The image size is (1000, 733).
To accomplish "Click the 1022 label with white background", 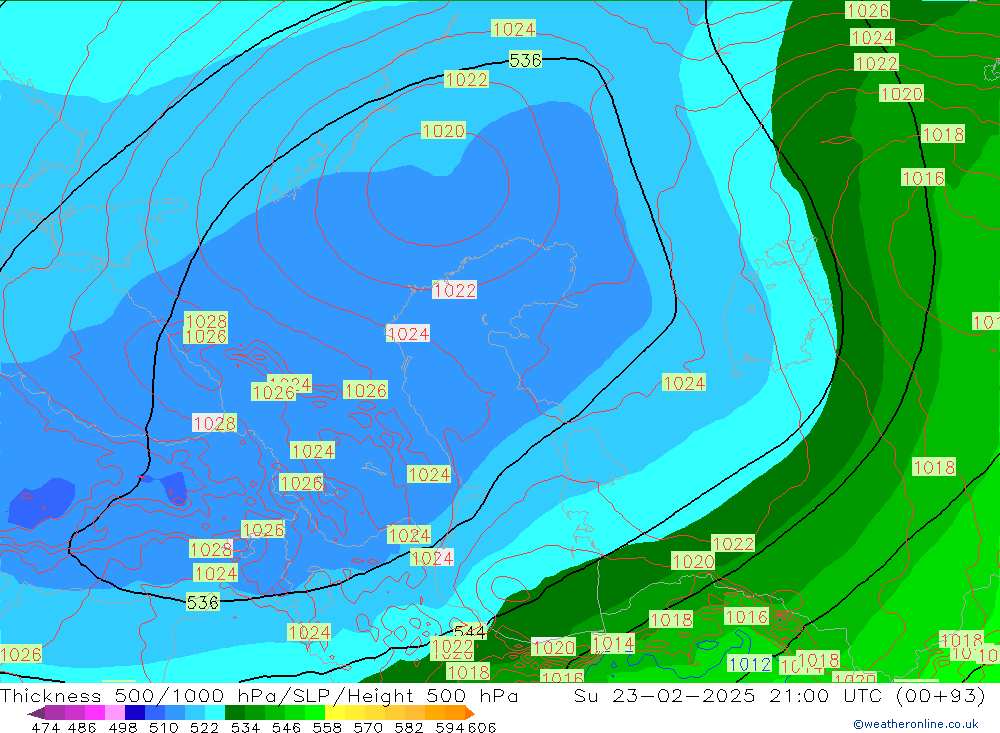I will [455, 290].
